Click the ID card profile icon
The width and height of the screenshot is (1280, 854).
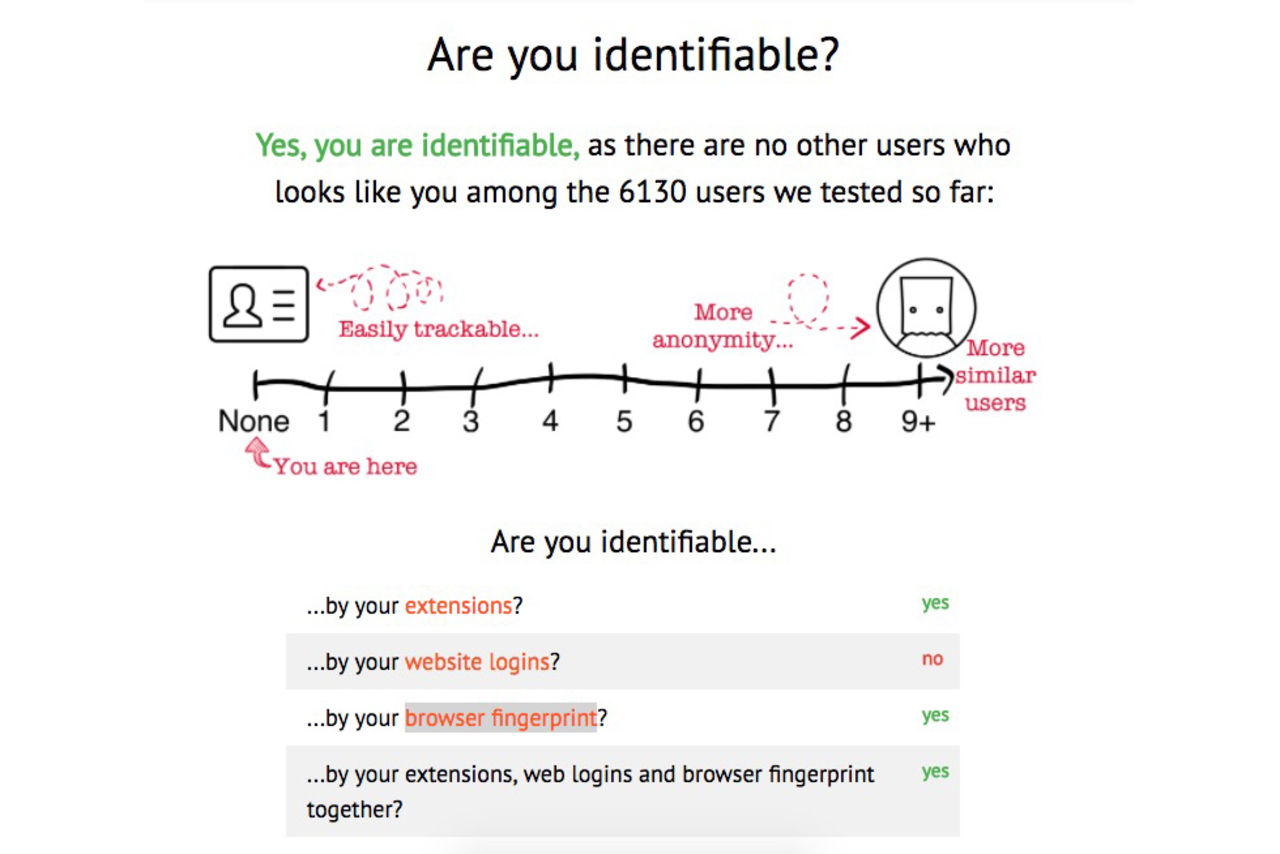click(x=258, y=304)
